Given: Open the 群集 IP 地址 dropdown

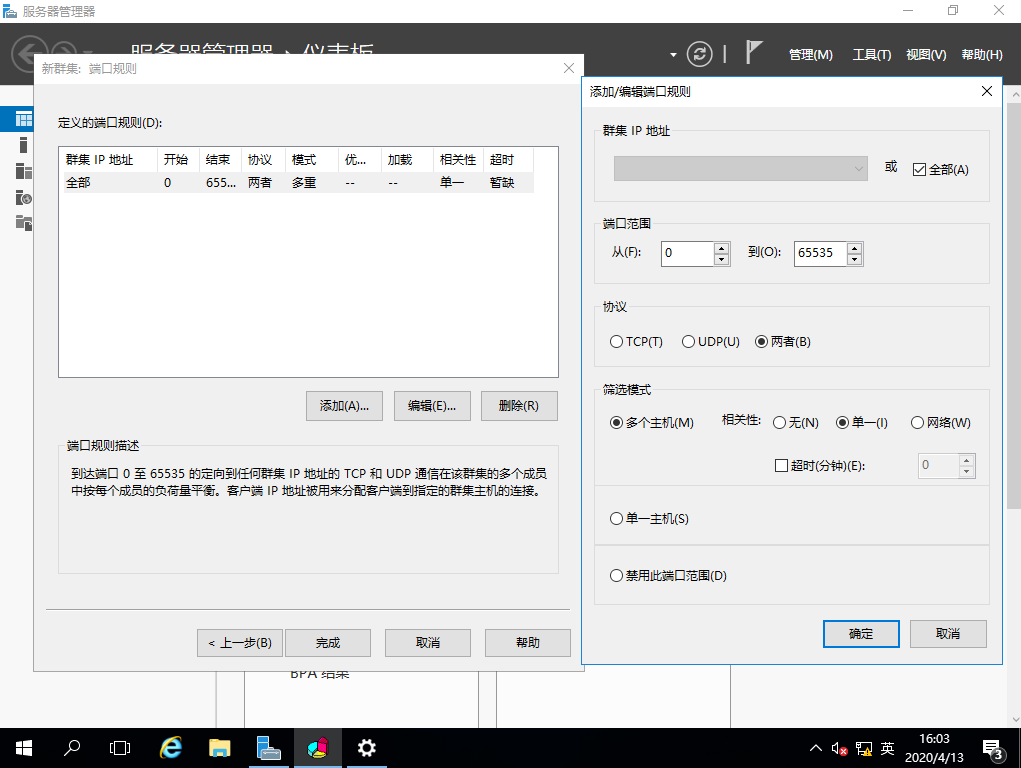Looking at the screenshot, I should (858, 168).
